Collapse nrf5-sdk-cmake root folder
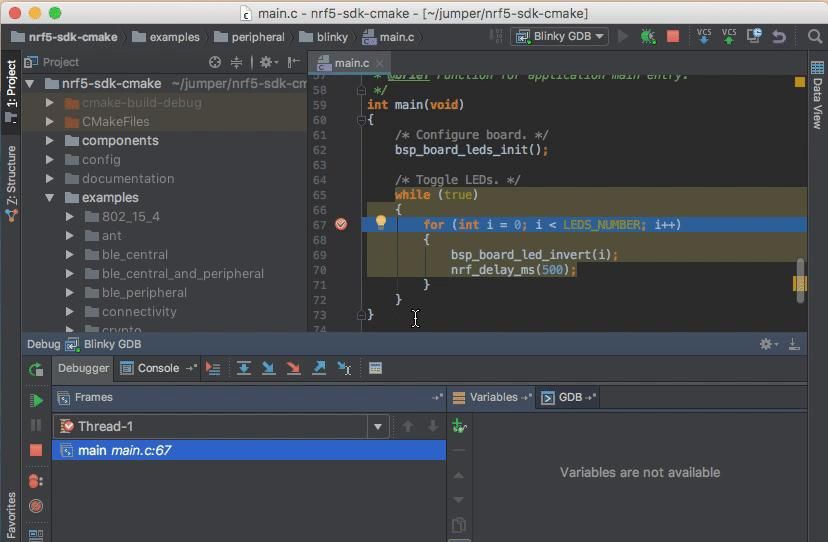Image resolution: width=828 pixels, height=542 pixels. click(30, 83)
